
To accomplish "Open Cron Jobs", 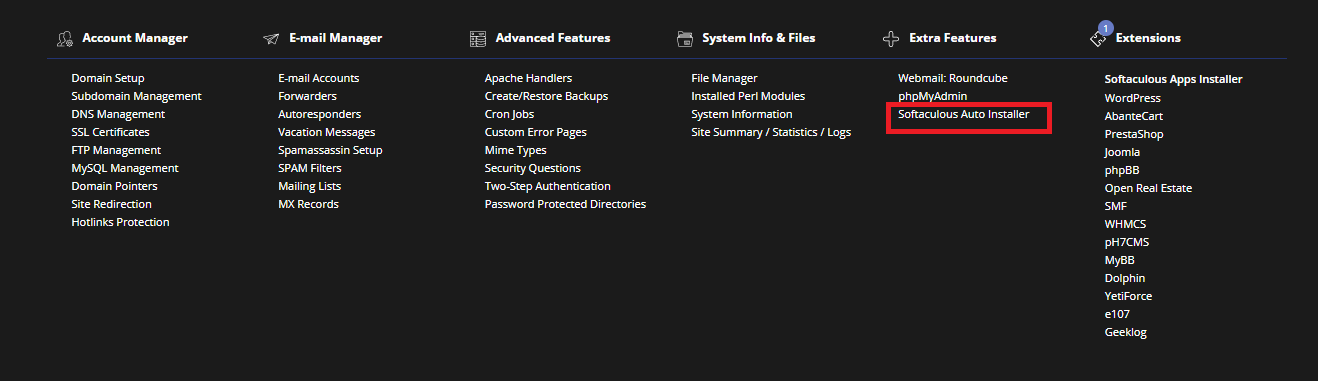I will [x=509, y=114].
